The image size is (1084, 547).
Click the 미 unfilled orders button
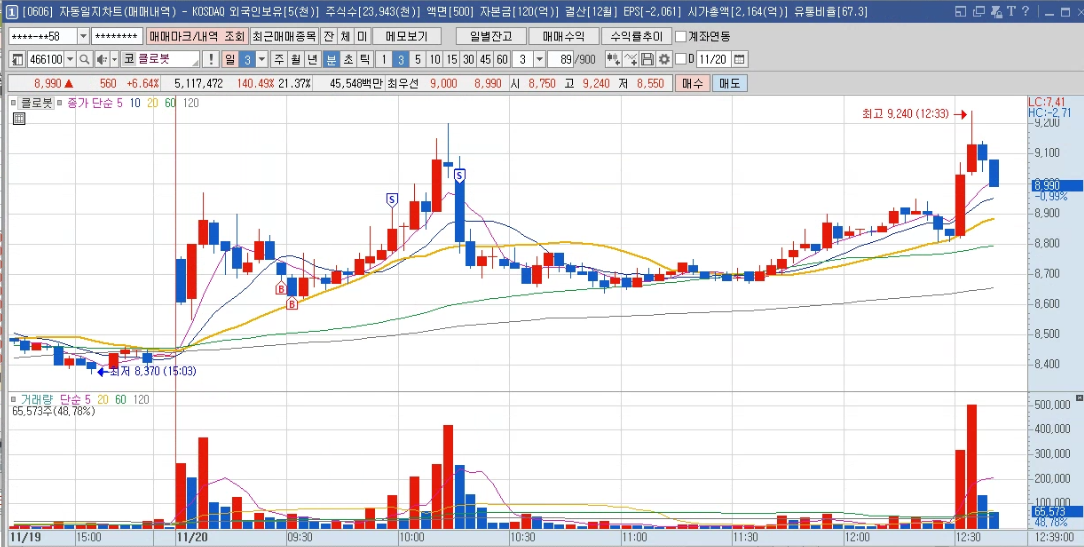(x=362, y=37)
